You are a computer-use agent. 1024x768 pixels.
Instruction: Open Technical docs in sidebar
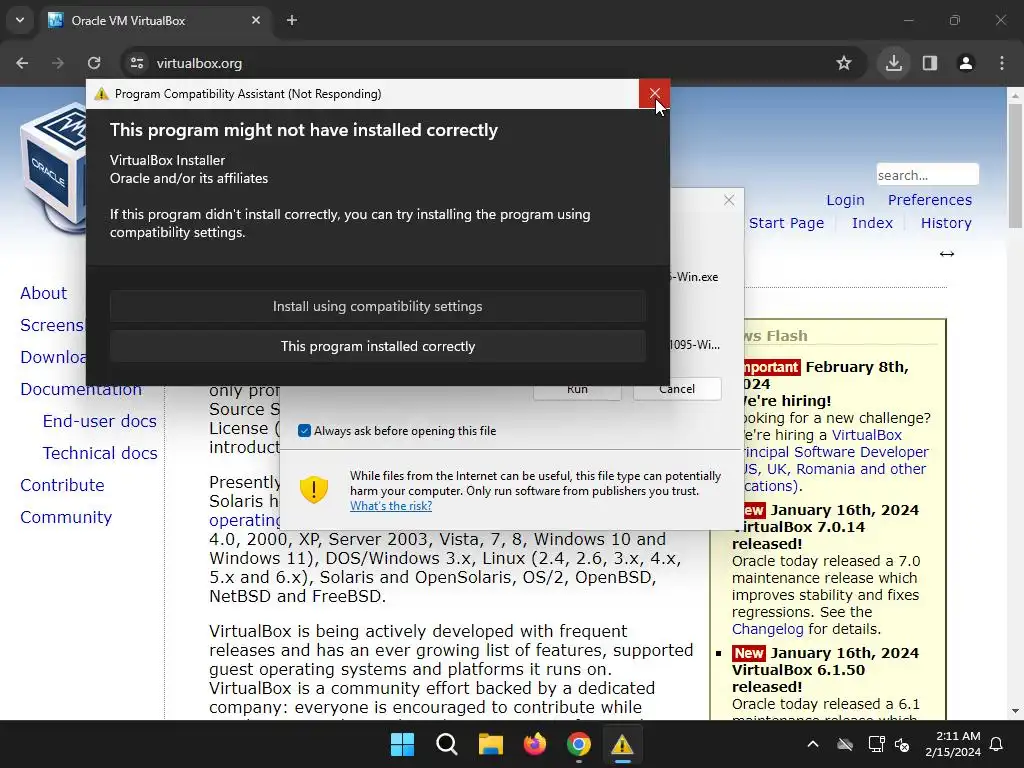coord(100,453)
